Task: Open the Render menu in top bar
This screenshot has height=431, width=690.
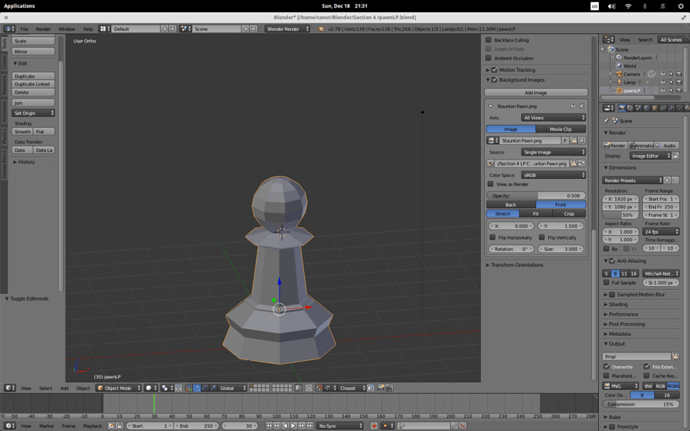Action: pos(43,29)
